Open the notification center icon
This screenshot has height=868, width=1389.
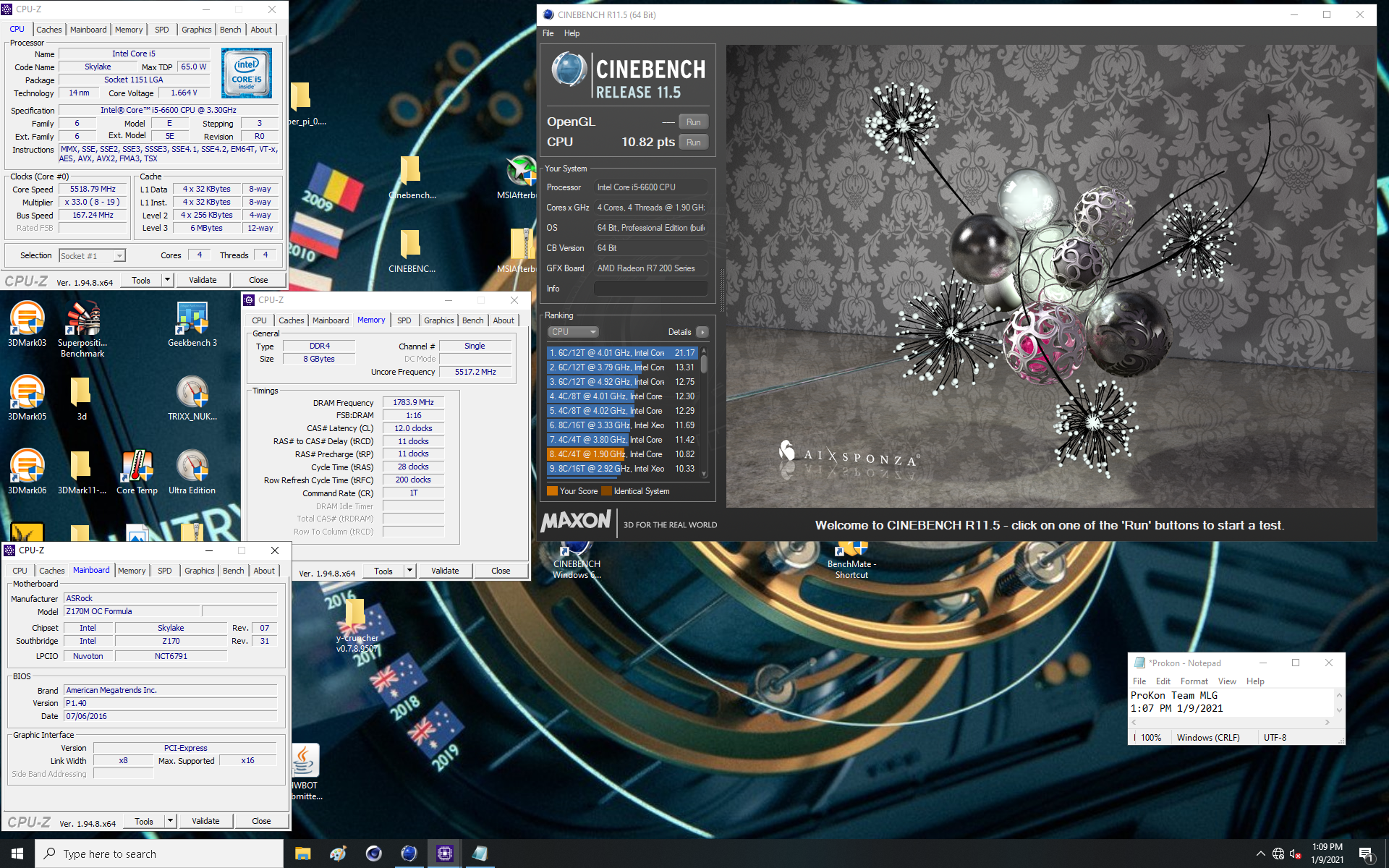[1366, 854]
